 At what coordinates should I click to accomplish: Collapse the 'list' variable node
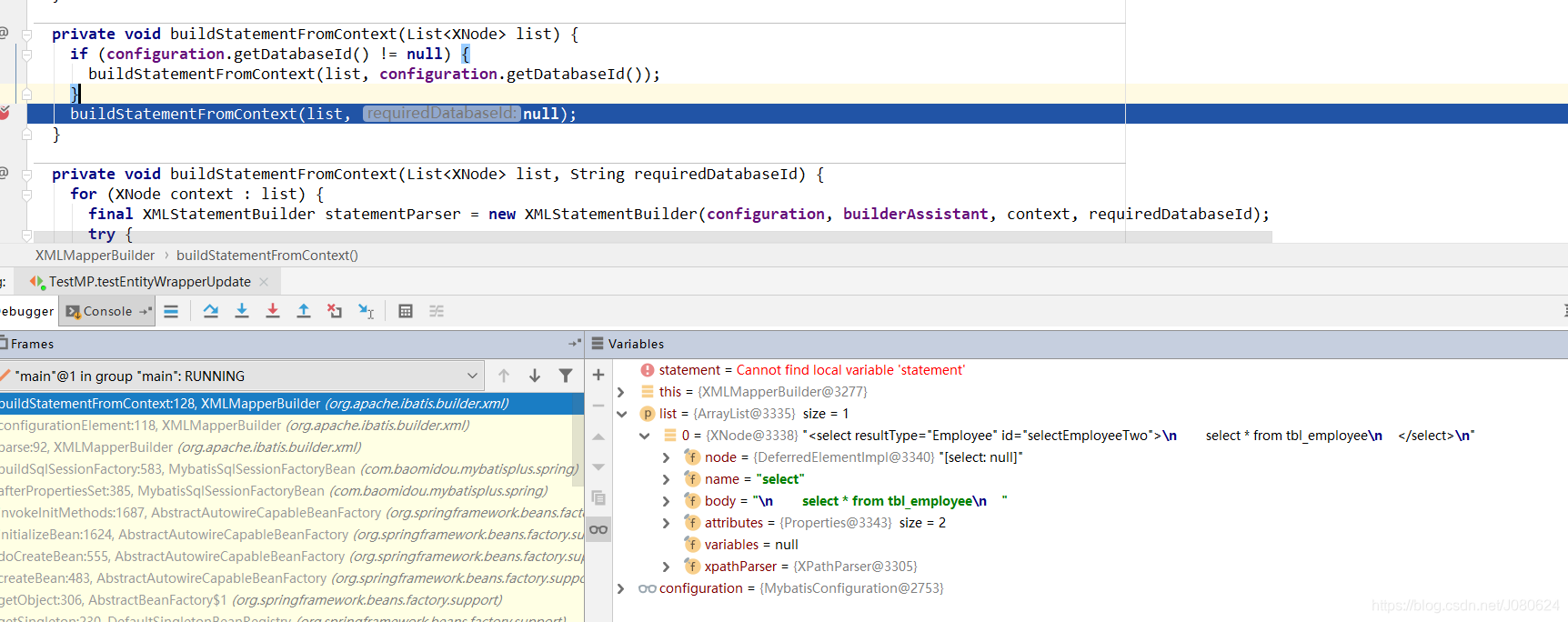click(x=621, y=414)
